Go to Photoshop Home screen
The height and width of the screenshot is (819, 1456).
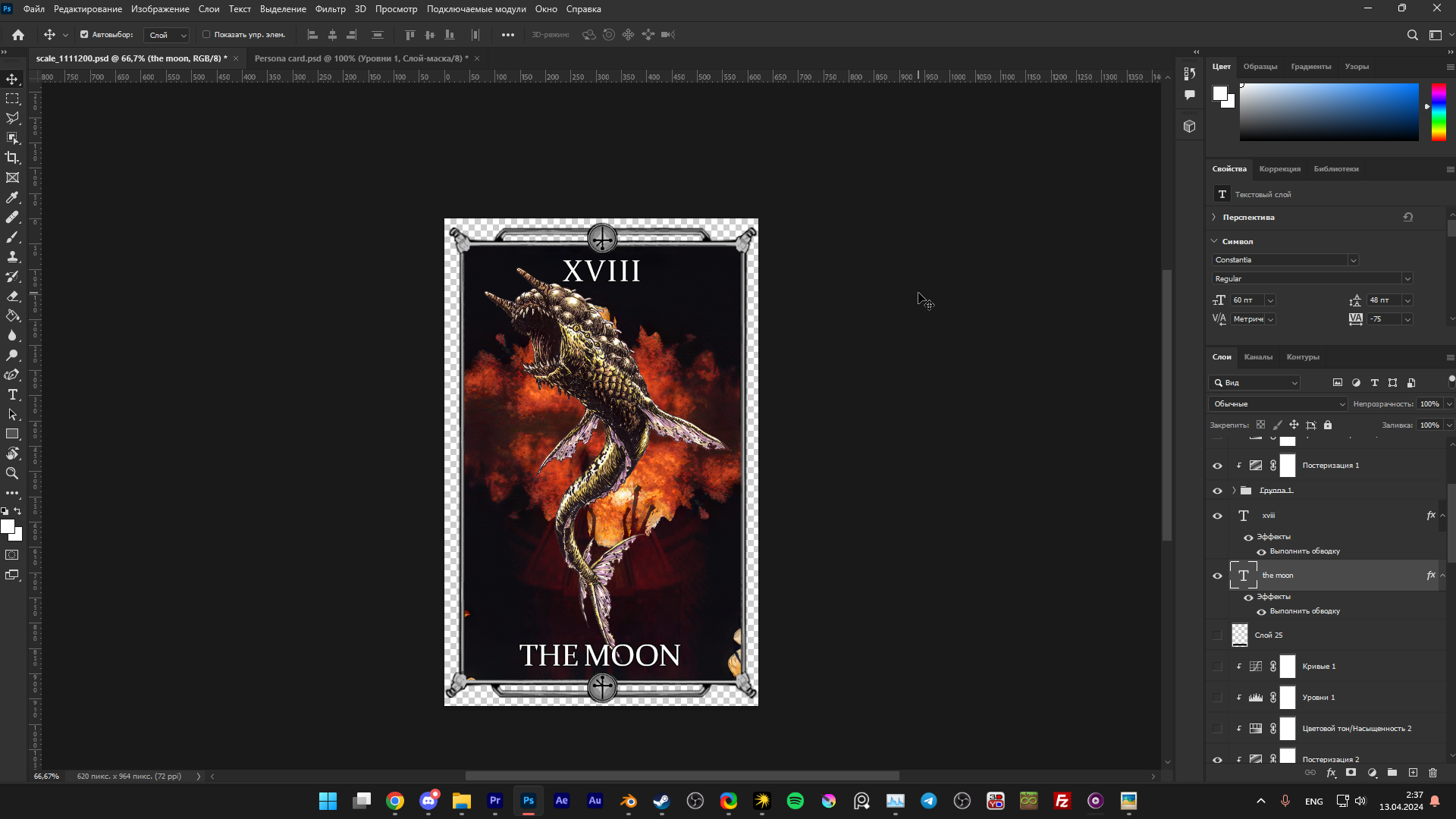(18, 35)
